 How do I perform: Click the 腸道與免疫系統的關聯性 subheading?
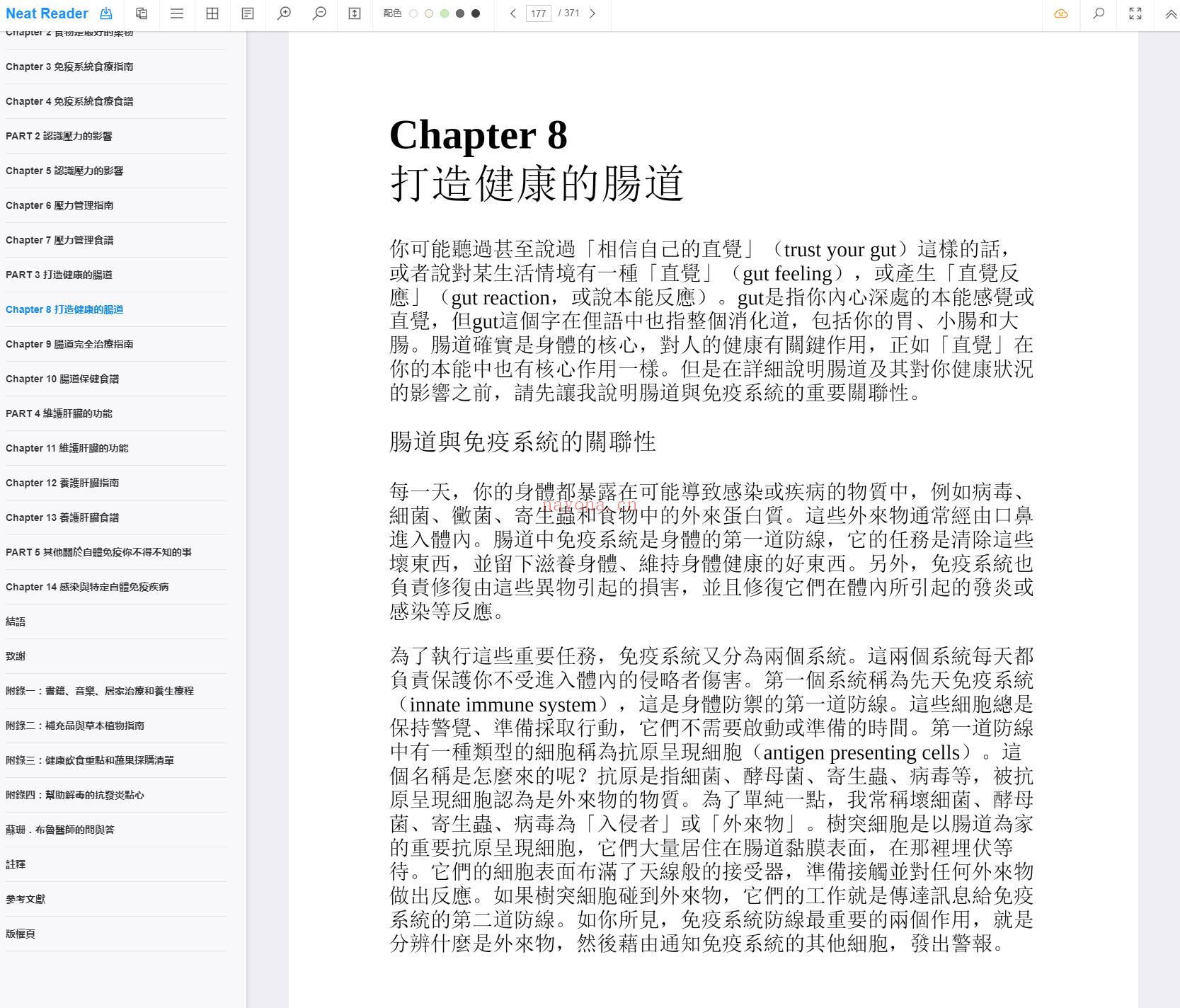(x=522, y=442)
